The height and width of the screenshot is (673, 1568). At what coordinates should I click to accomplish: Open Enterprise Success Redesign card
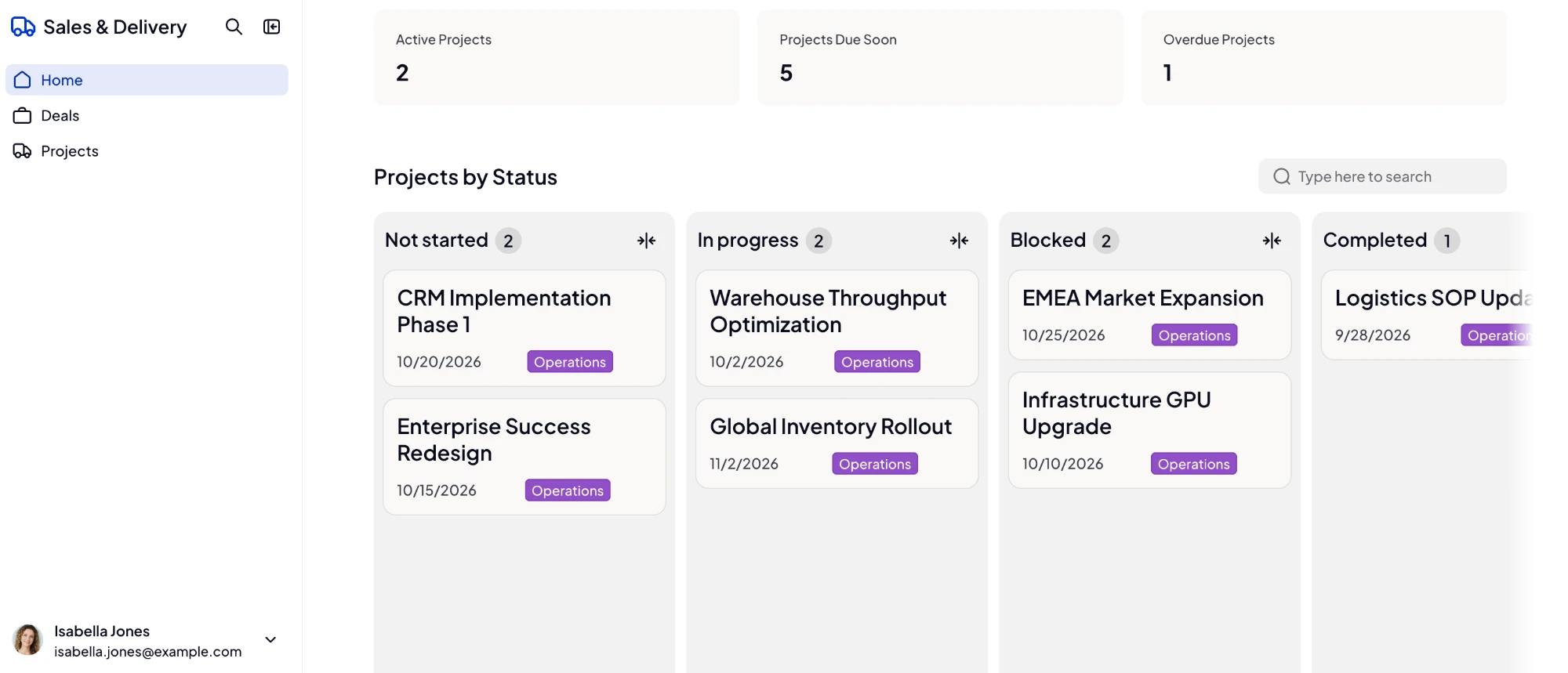[524, 457]
